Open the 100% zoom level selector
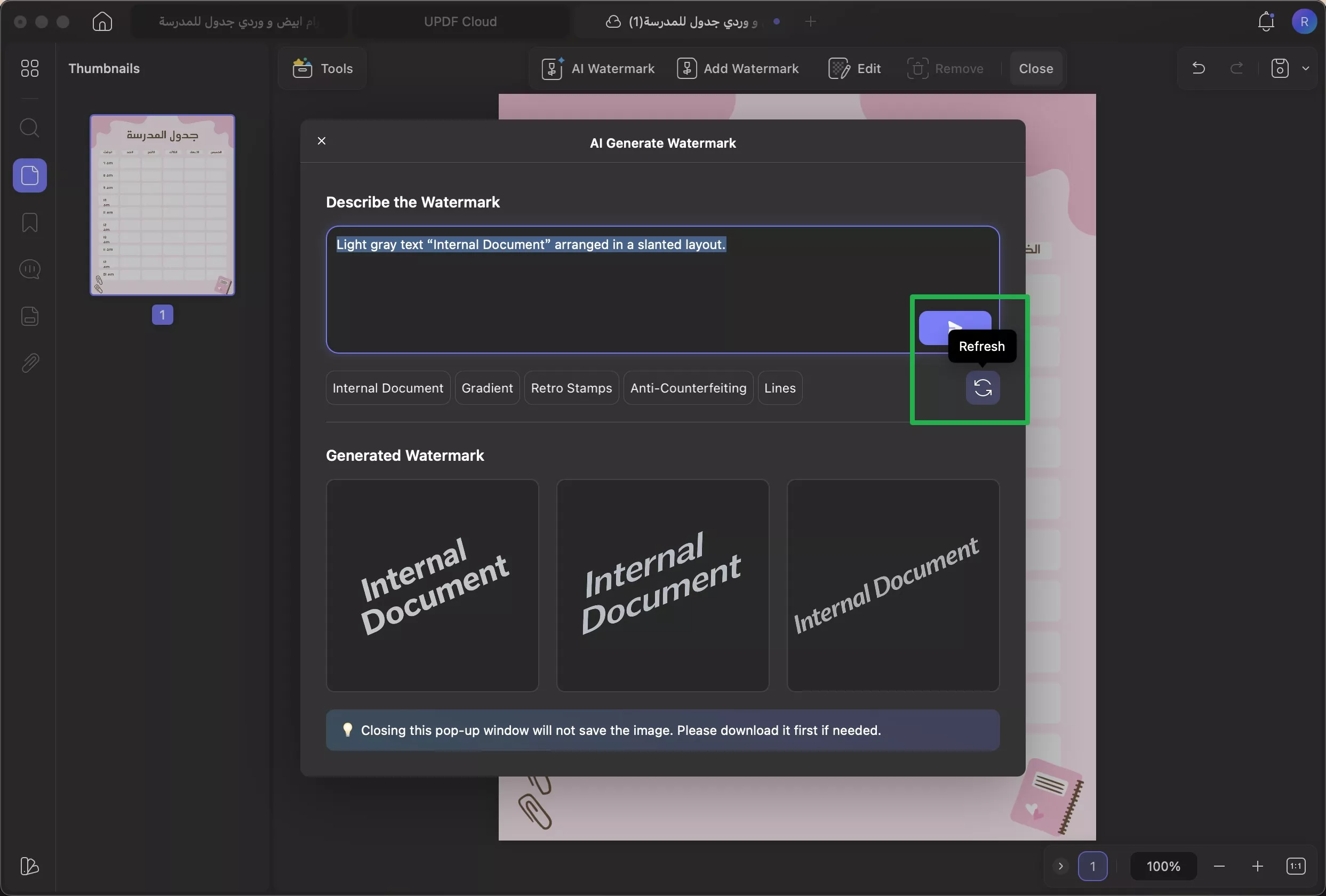The height and width of the screenshot is (896, 1326). pyautogui.click(x=1163, y=866)
